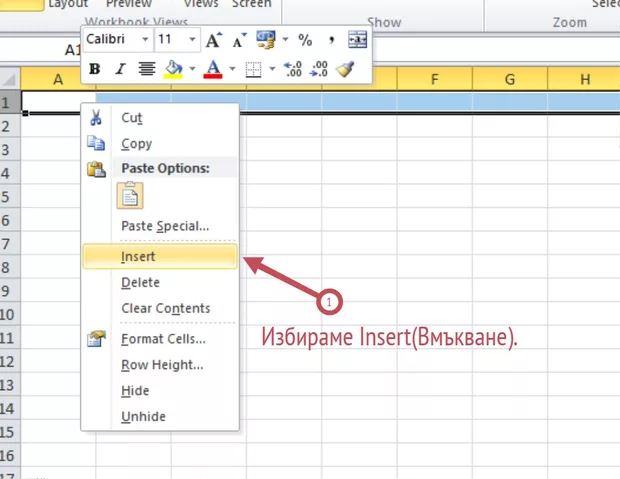Apply Accounting Number Format icon
620x479 pixels.
265,40
